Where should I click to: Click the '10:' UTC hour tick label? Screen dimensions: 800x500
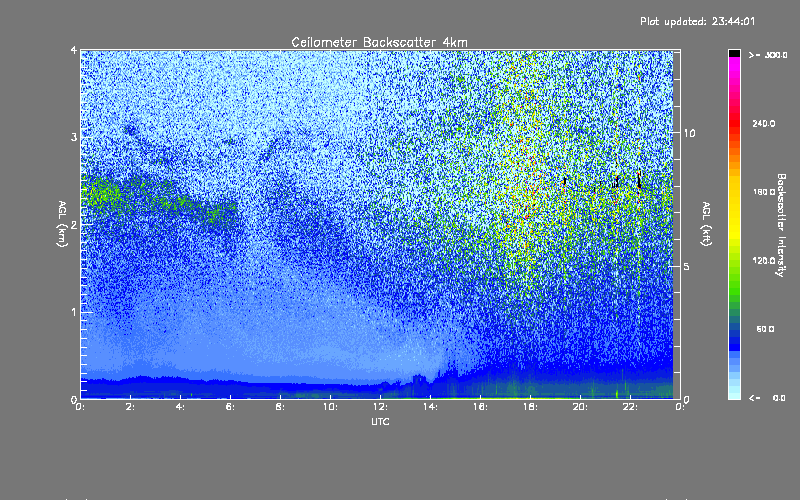tap(330, 407)
